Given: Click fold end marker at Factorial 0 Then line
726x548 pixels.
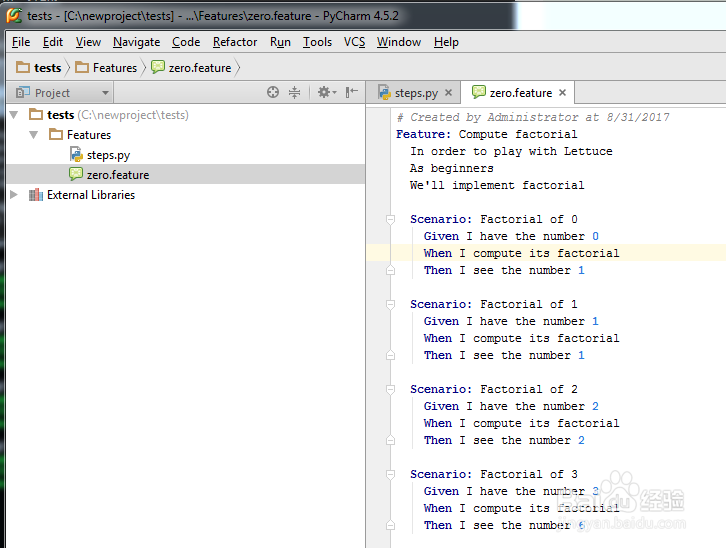Looking at the screenshot, I should point(390,270).
